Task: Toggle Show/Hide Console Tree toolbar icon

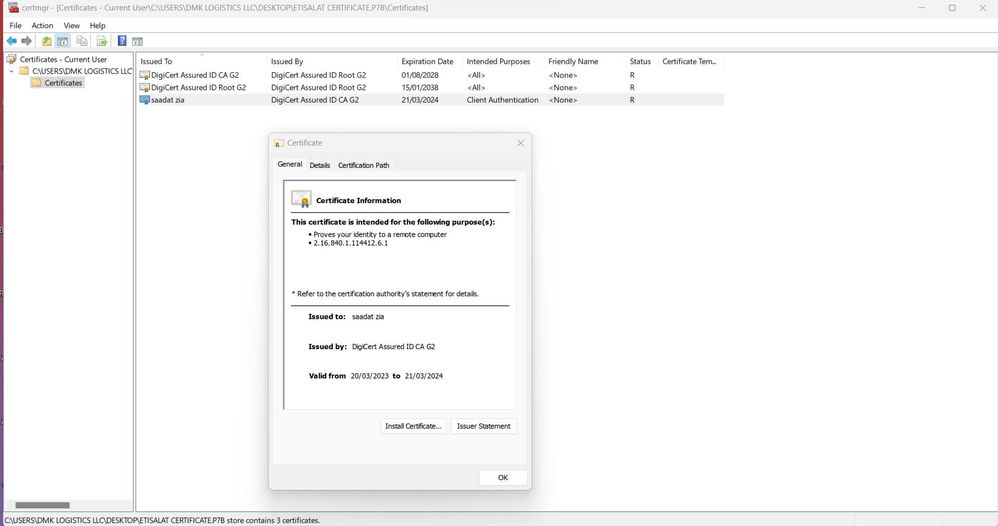Action: pyautogui.click(x=62, y=41)
